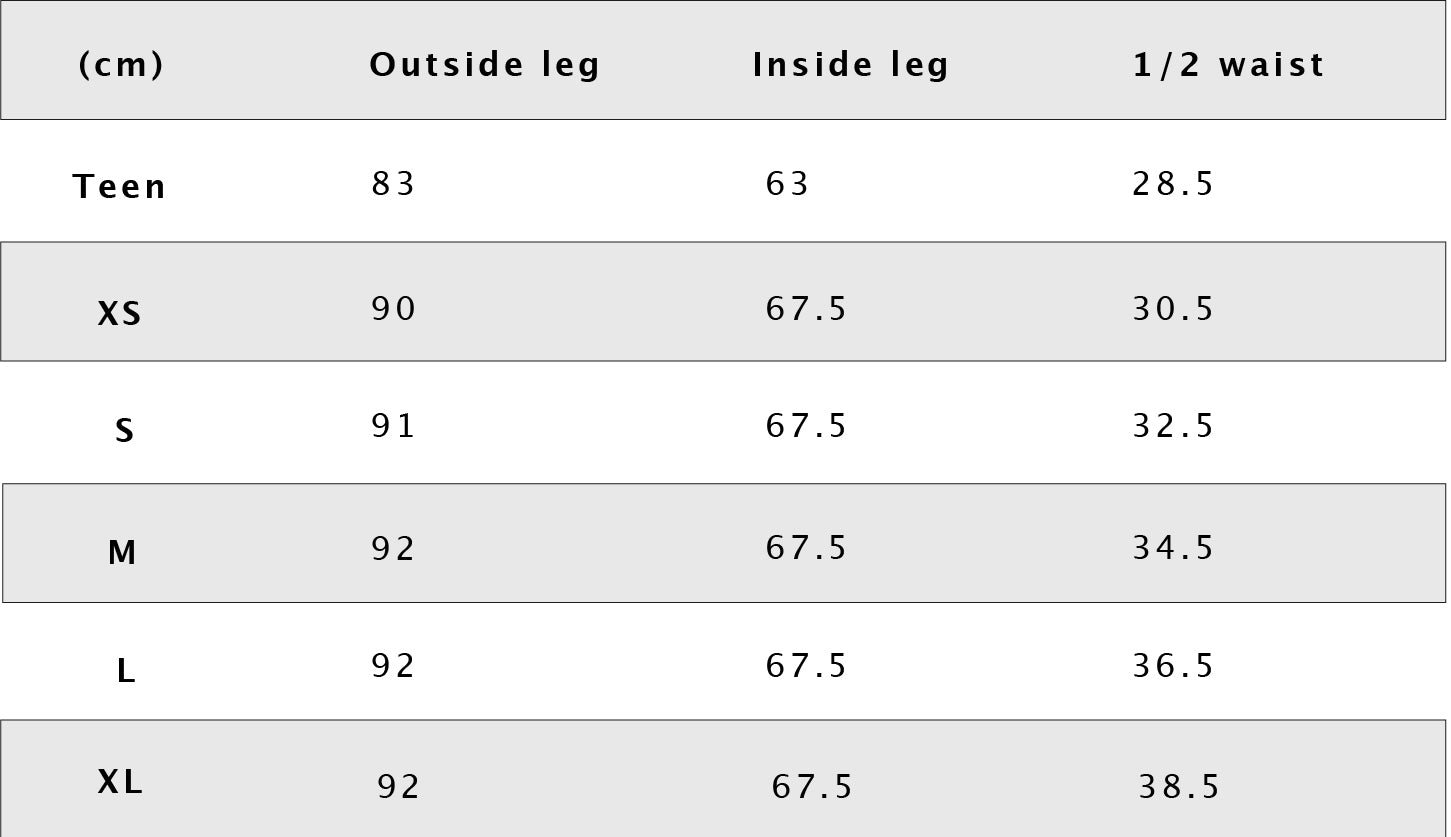Select the L size row label
The image size is (1451, 837).
tap(126, 671)
